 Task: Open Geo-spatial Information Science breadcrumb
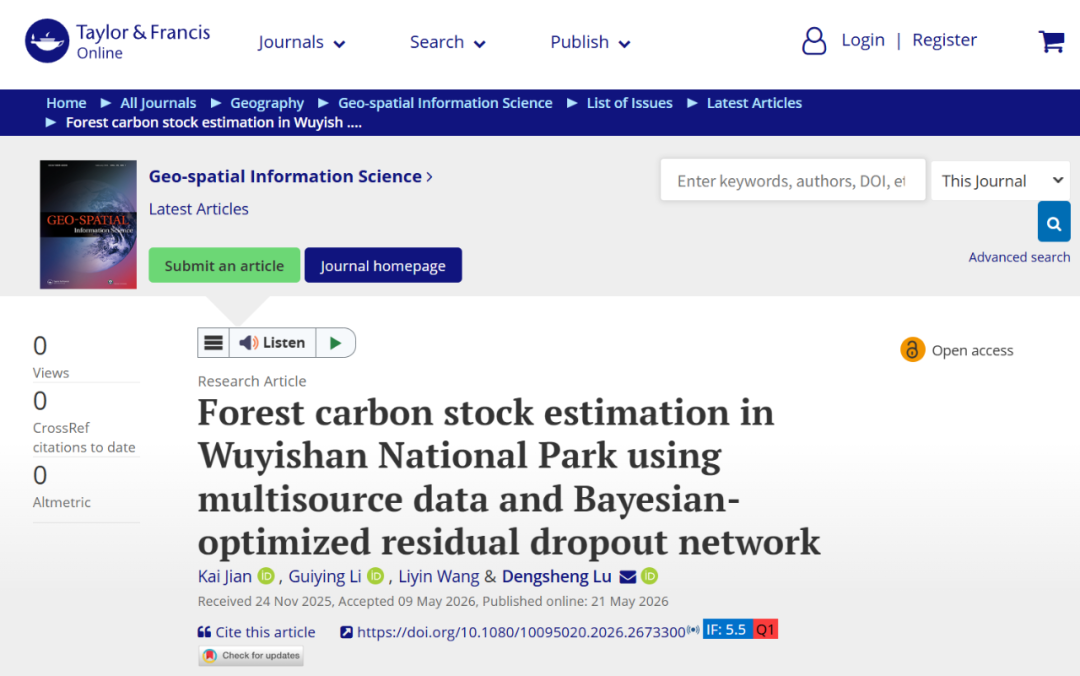[x=445, y=103]
